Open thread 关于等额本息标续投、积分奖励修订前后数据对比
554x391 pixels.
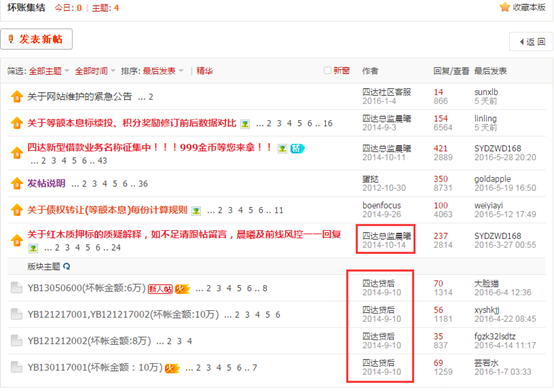point(132,123)
